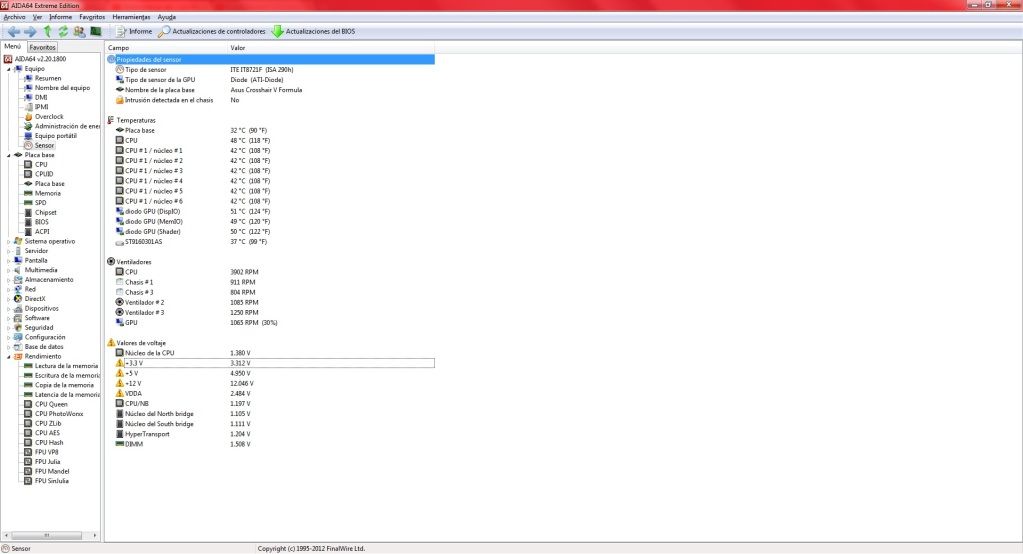
Task: Open the SPD tree item
Action: pyautogui.click(x=40, y=203)
